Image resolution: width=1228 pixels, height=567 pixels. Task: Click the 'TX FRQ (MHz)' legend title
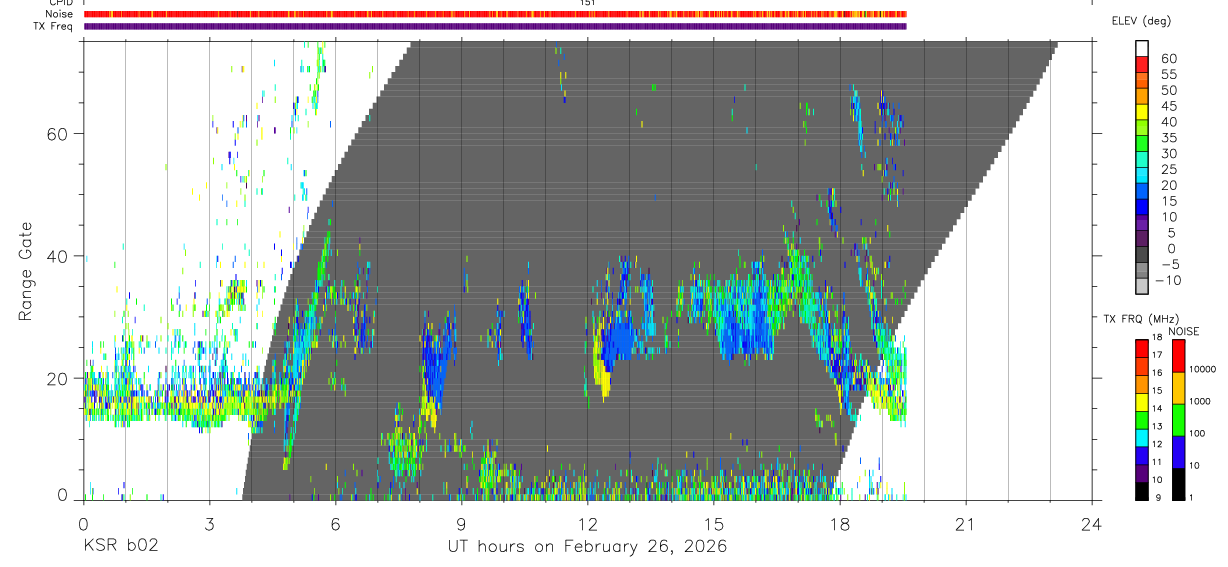[x=1141, y=319]
